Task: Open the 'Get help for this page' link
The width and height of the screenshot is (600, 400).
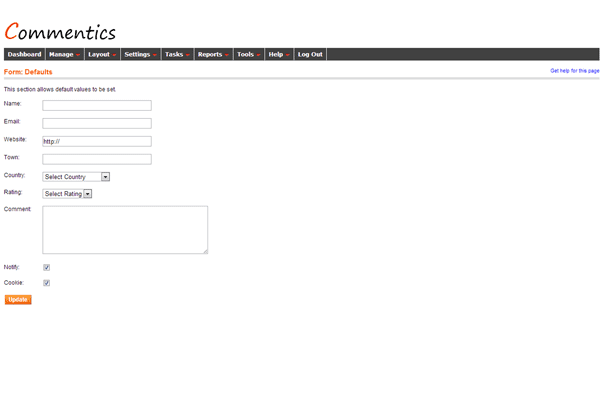Action: click(574, 71)
